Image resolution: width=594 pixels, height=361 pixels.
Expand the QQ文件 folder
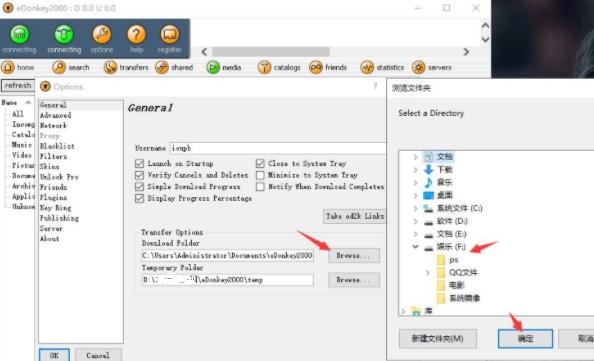tap(428, 272)
